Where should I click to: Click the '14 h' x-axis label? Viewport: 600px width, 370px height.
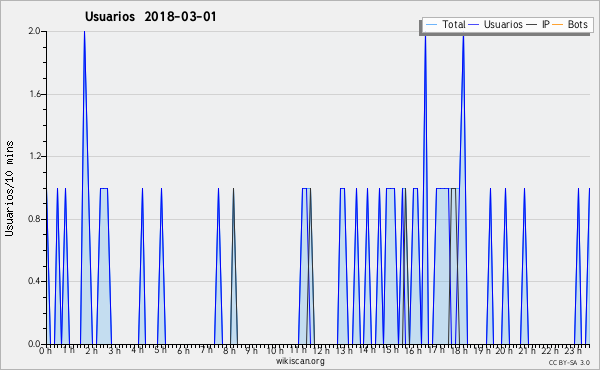[367, 350]
